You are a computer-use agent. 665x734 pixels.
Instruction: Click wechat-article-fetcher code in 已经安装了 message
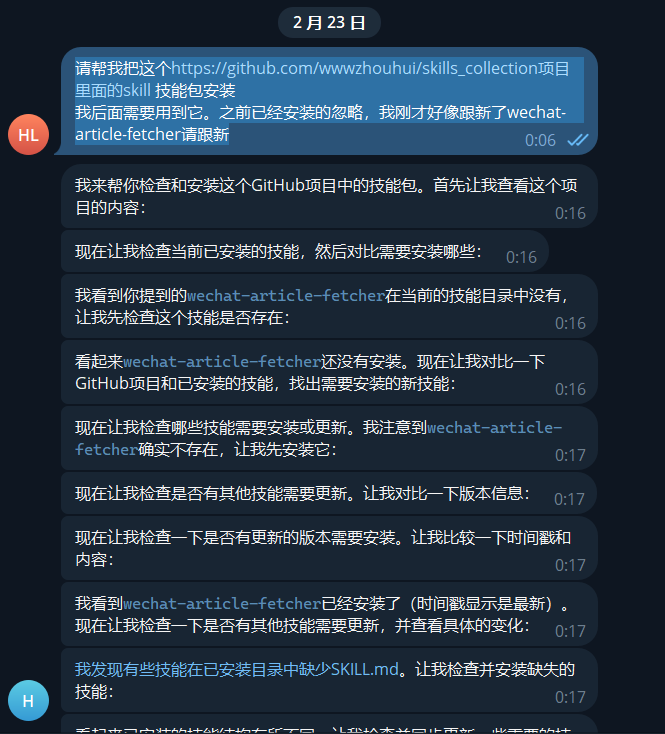tap(222, 603)
